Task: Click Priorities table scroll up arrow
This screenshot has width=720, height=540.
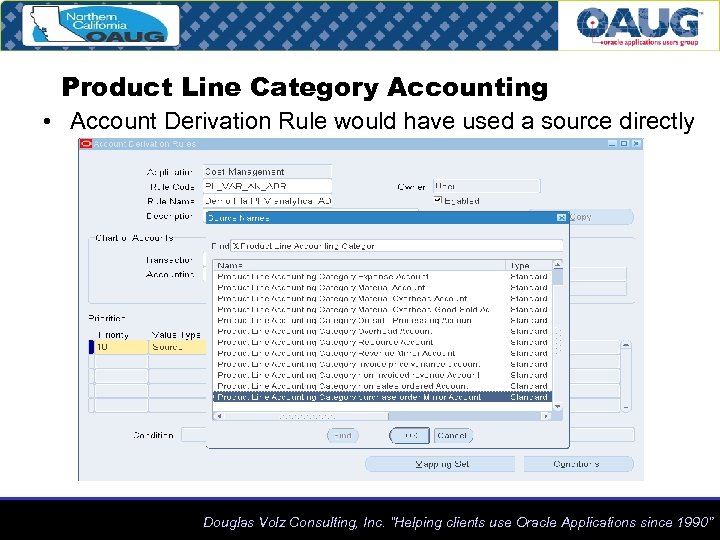Action: click(625, 345)
